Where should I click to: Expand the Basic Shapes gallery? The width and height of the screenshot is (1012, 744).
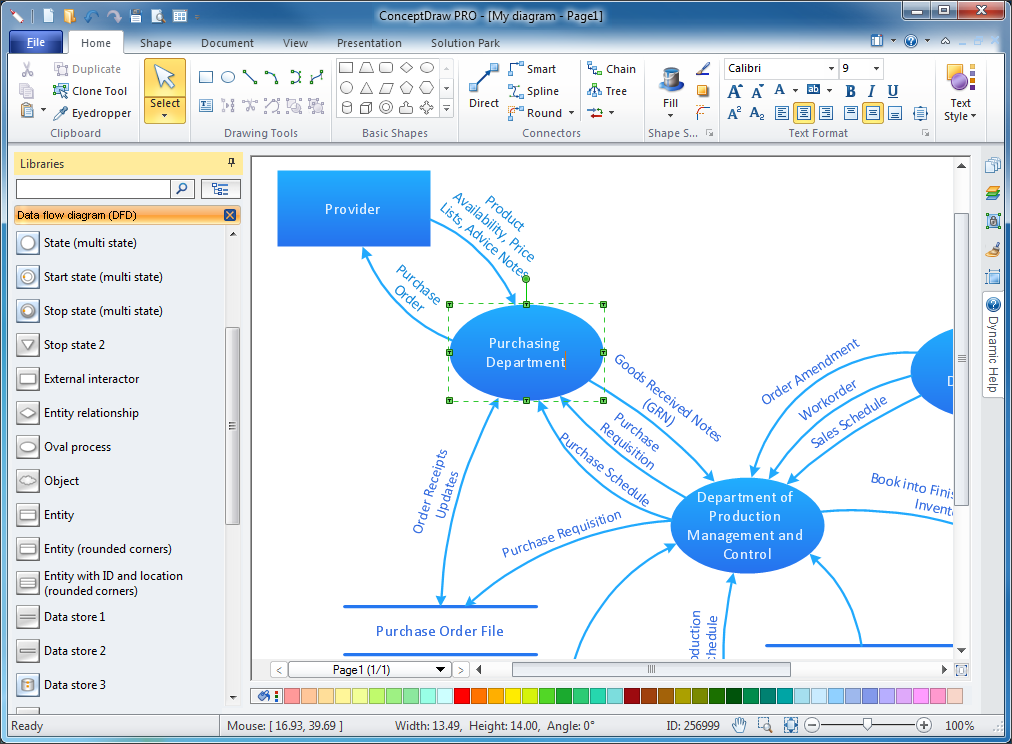446,109
